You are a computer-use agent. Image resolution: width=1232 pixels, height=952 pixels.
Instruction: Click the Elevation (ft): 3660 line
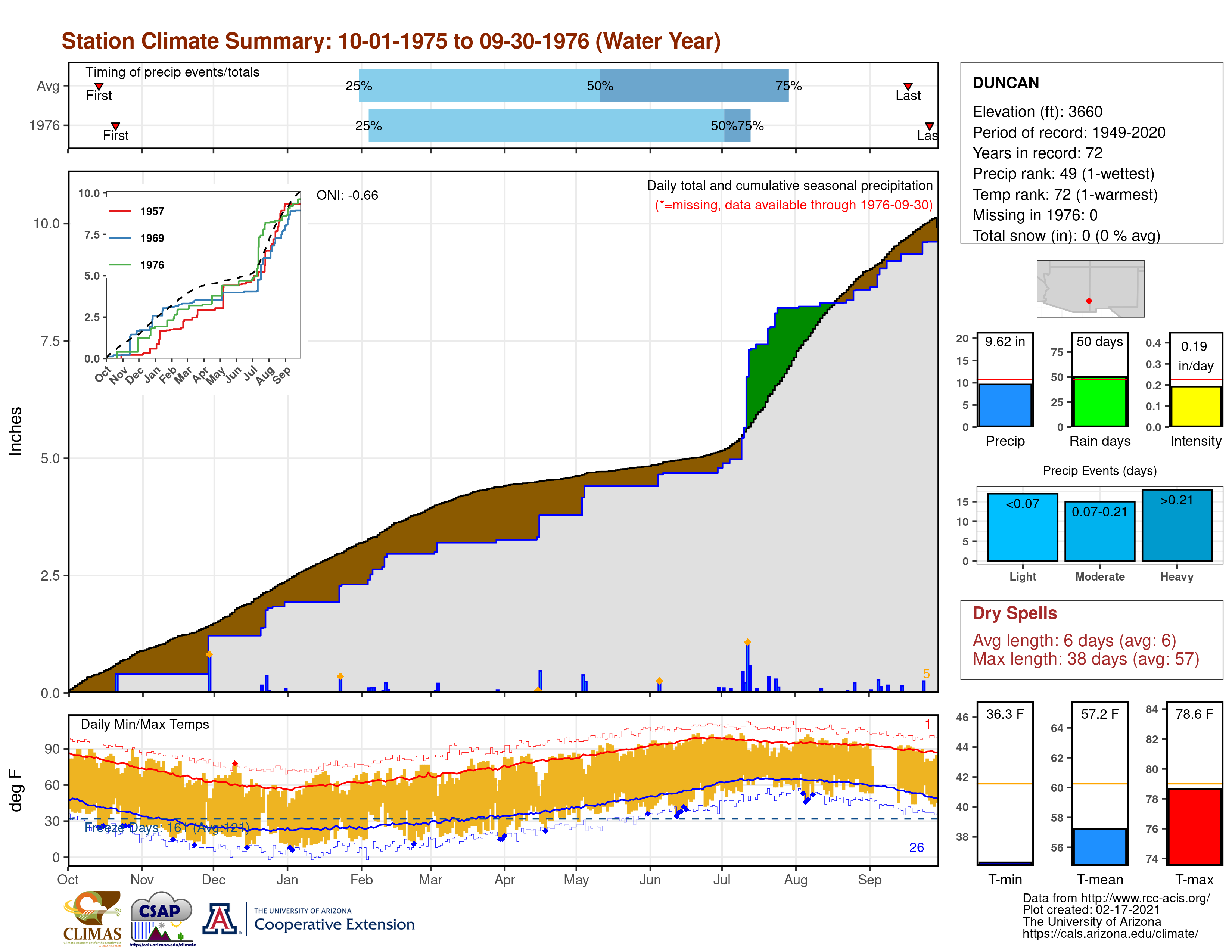(x=1037, y=112)
